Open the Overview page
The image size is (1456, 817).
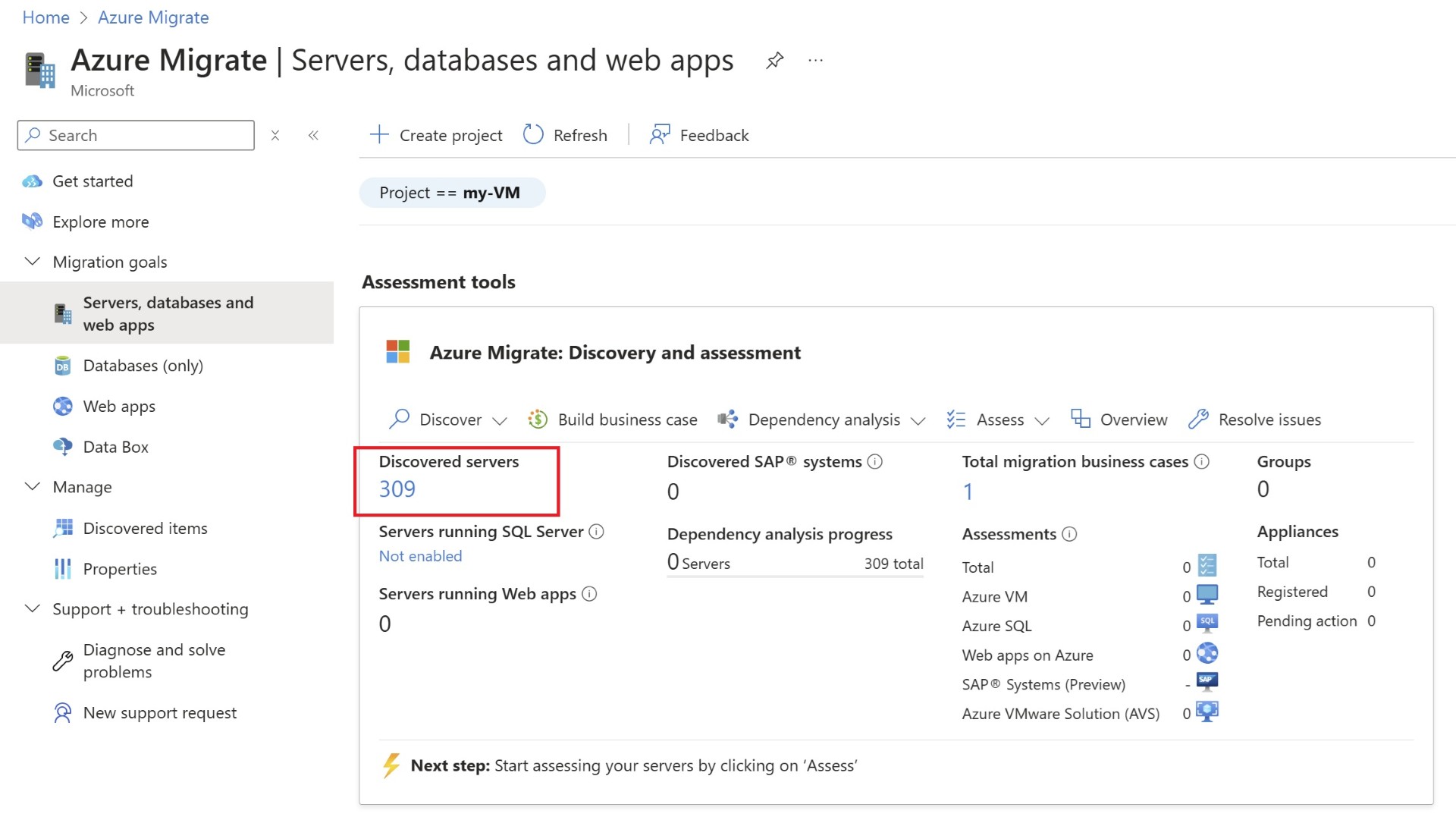[x=1119, y=419]
